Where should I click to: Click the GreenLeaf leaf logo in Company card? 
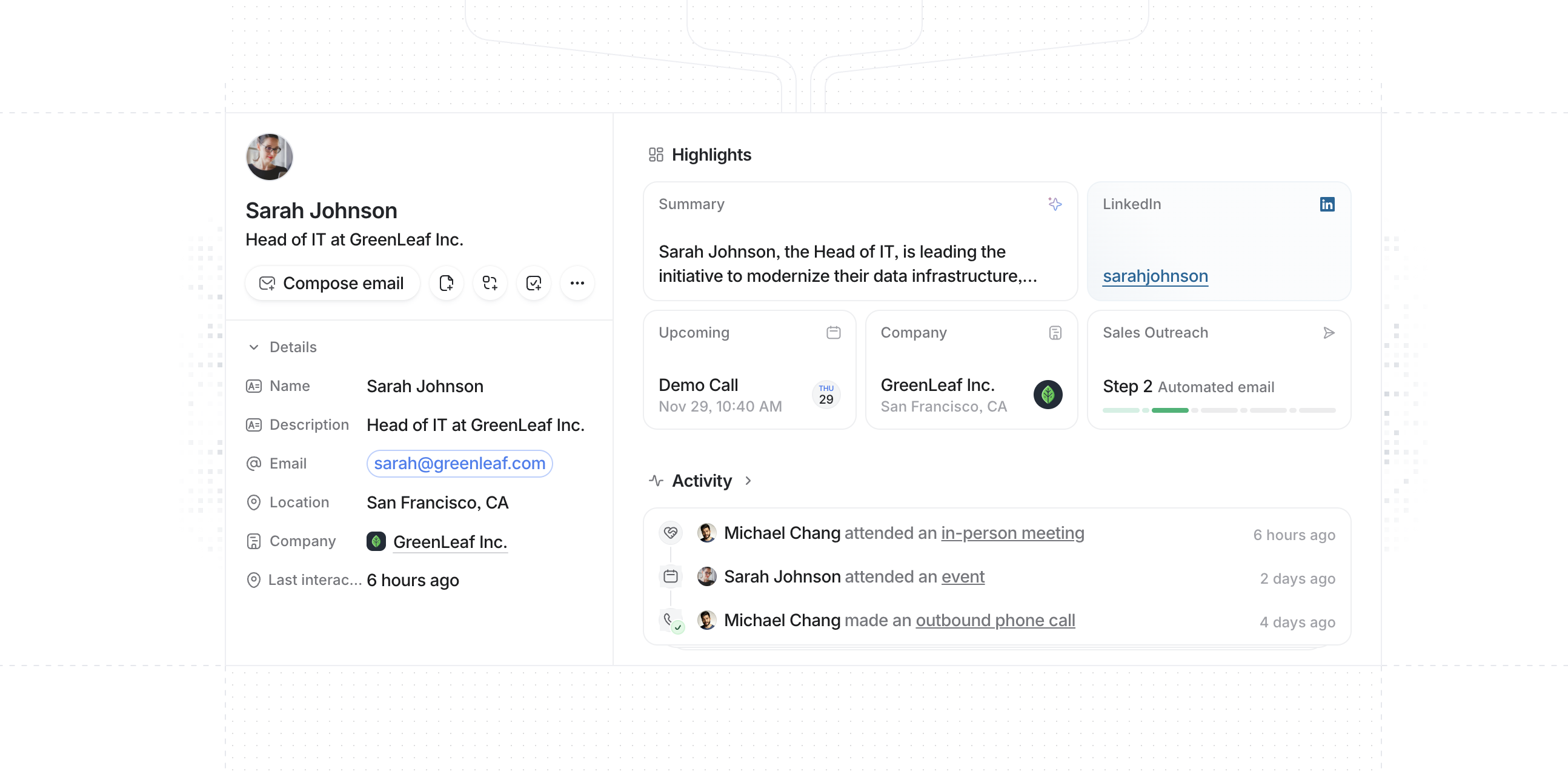pyautogui.click(x=1048, y=395)
